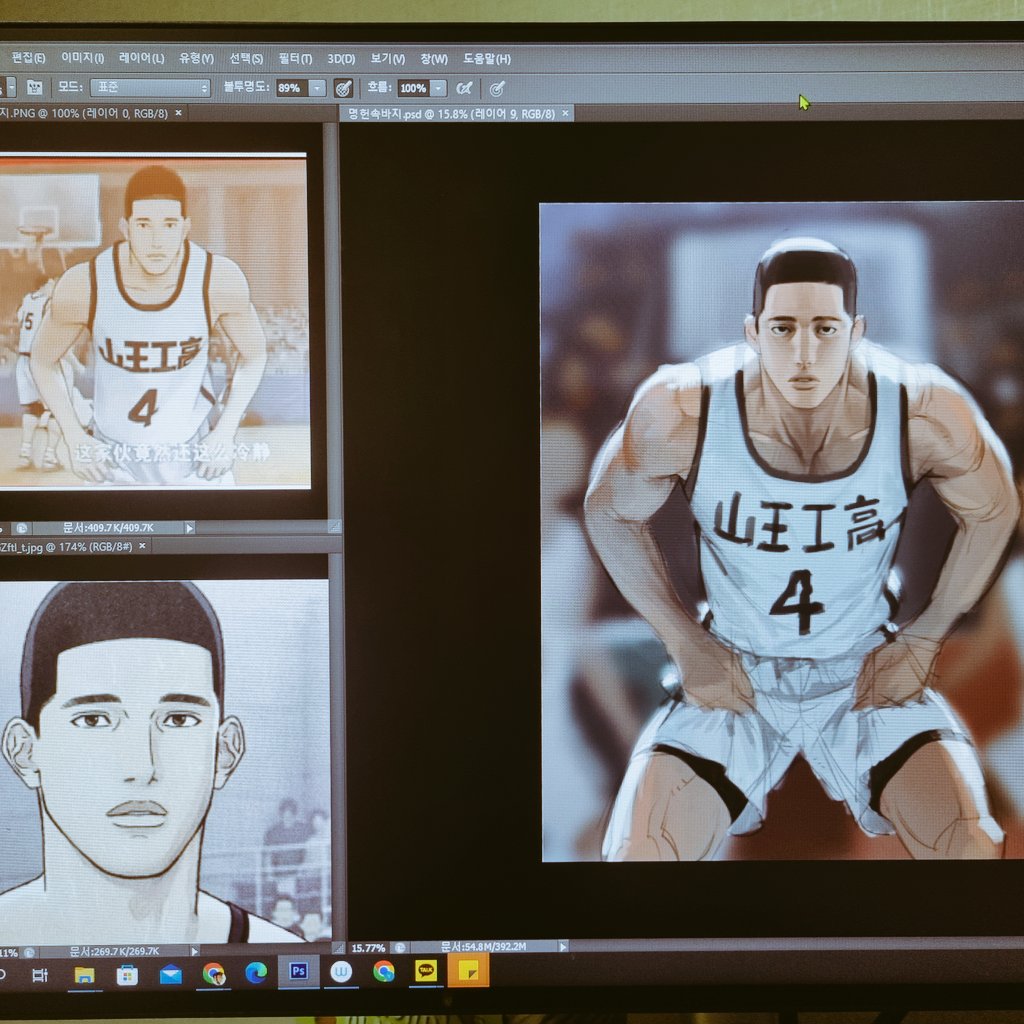The image size is (1024, 1024).
Task: Open Microsoft Store from the taskbar
Action: click(x=127, y=975)
